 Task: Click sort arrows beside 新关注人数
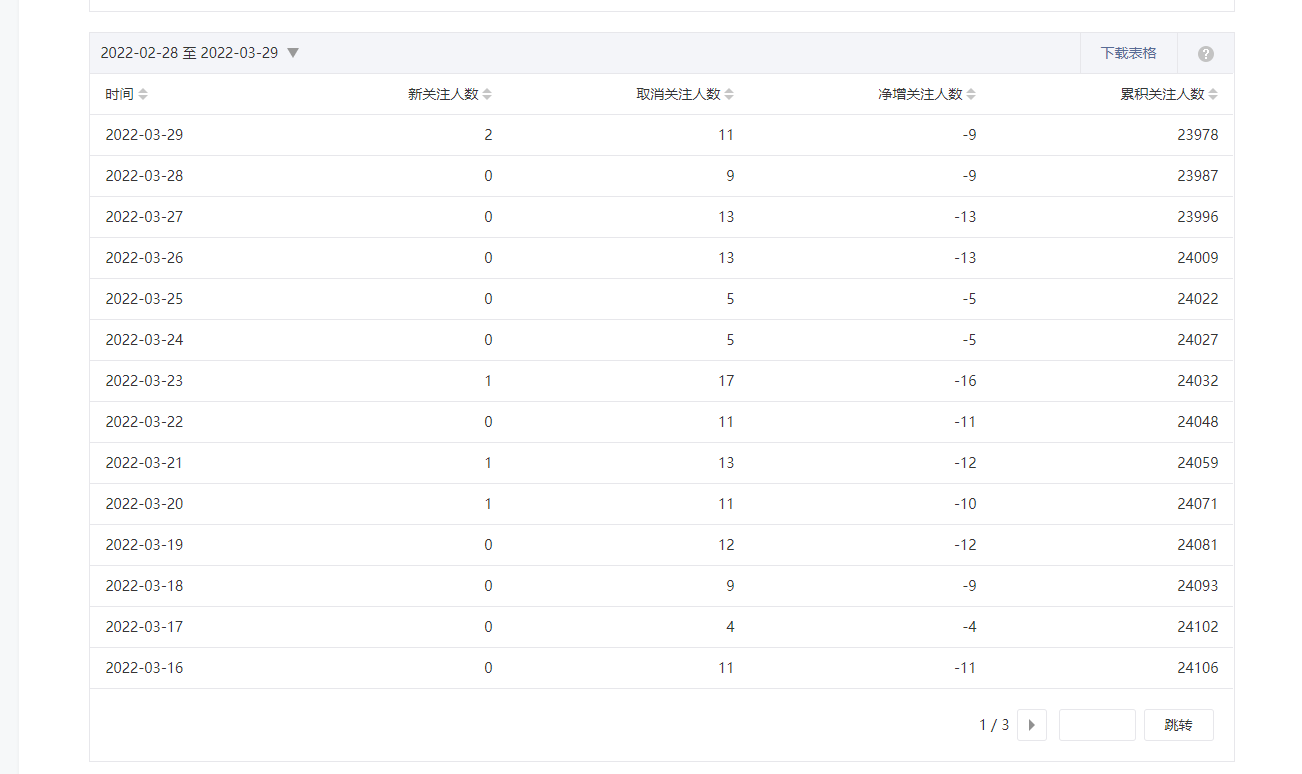(487, 94)
